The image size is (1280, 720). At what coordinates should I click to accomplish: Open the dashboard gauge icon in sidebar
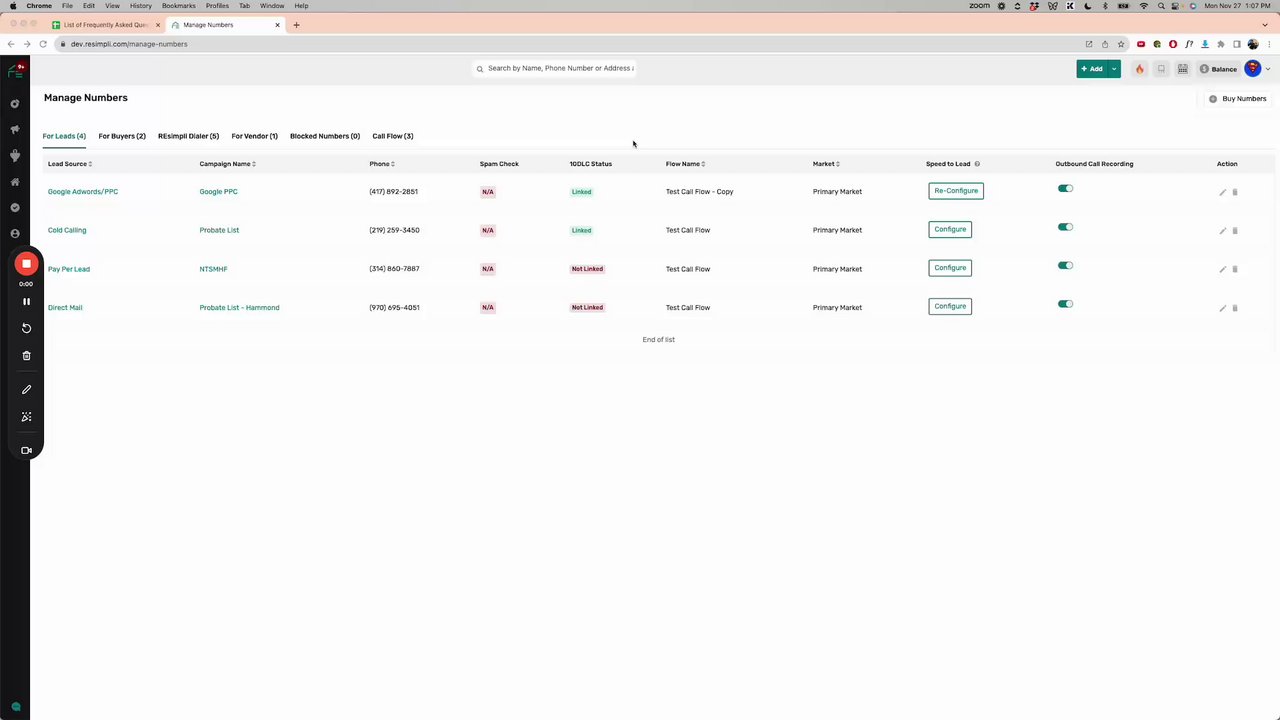coord(15,104)
